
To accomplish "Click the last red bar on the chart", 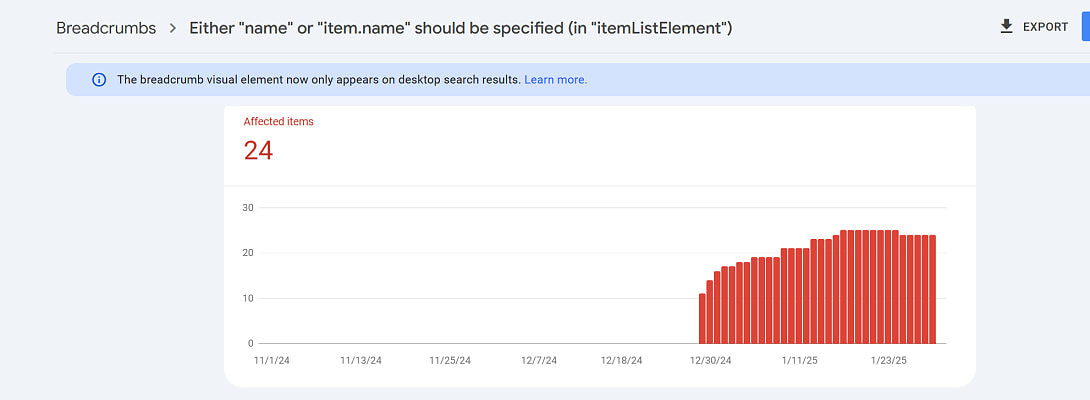I will click(x=932, y=290).
